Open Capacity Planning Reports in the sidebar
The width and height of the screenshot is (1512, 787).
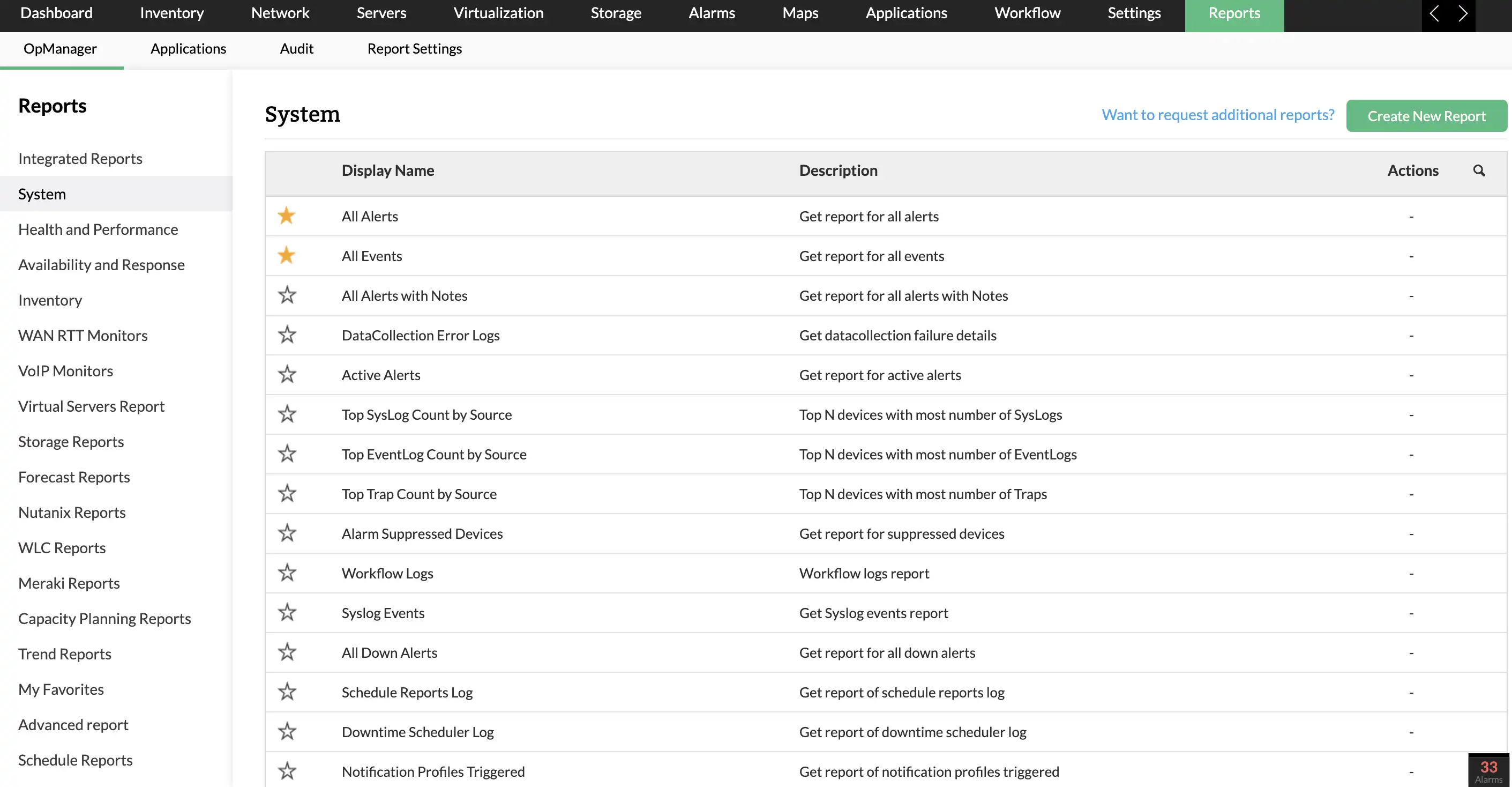click(104, 618)
